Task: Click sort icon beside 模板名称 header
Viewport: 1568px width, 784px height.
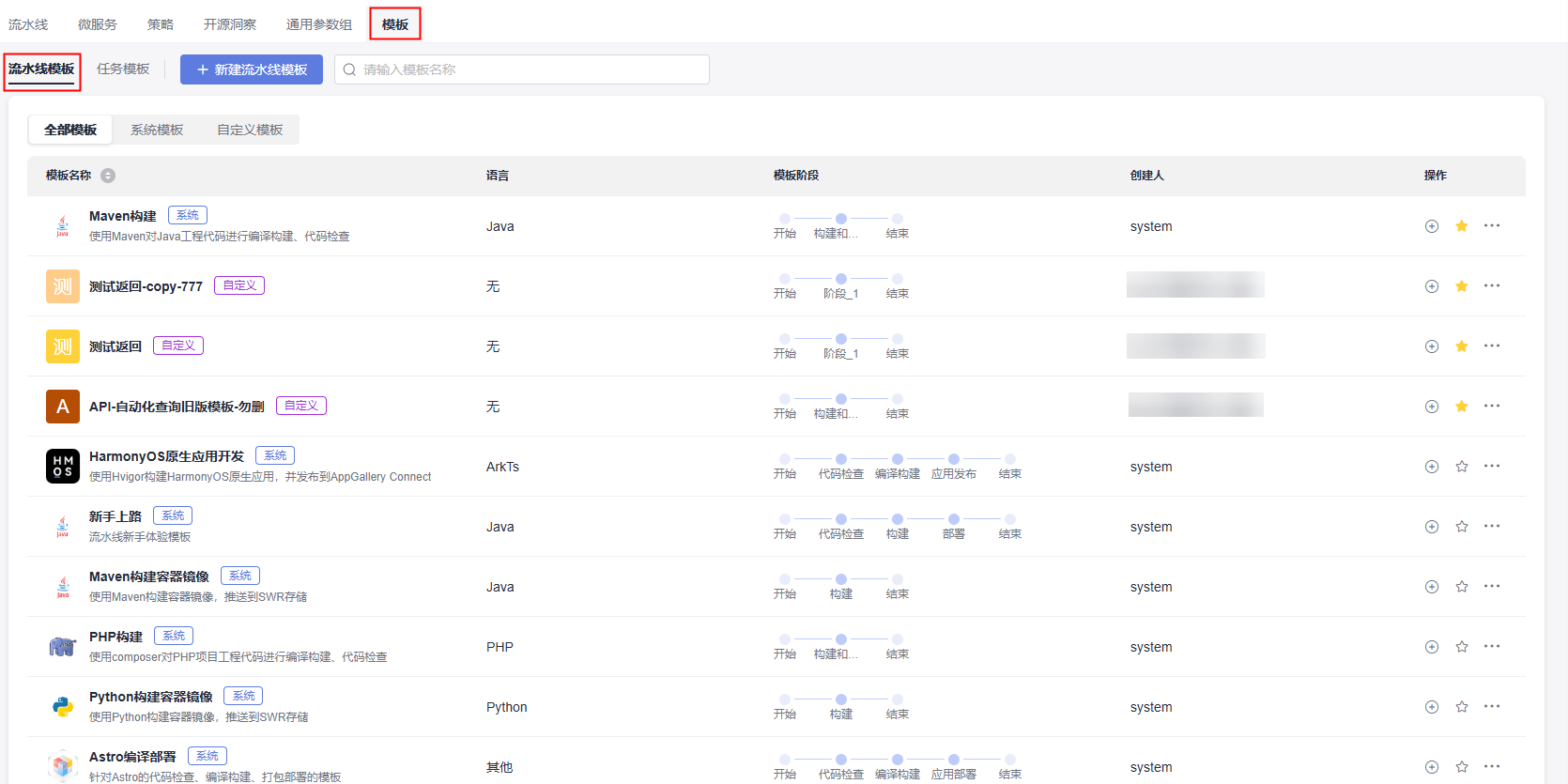Action: tap(108, 176)
